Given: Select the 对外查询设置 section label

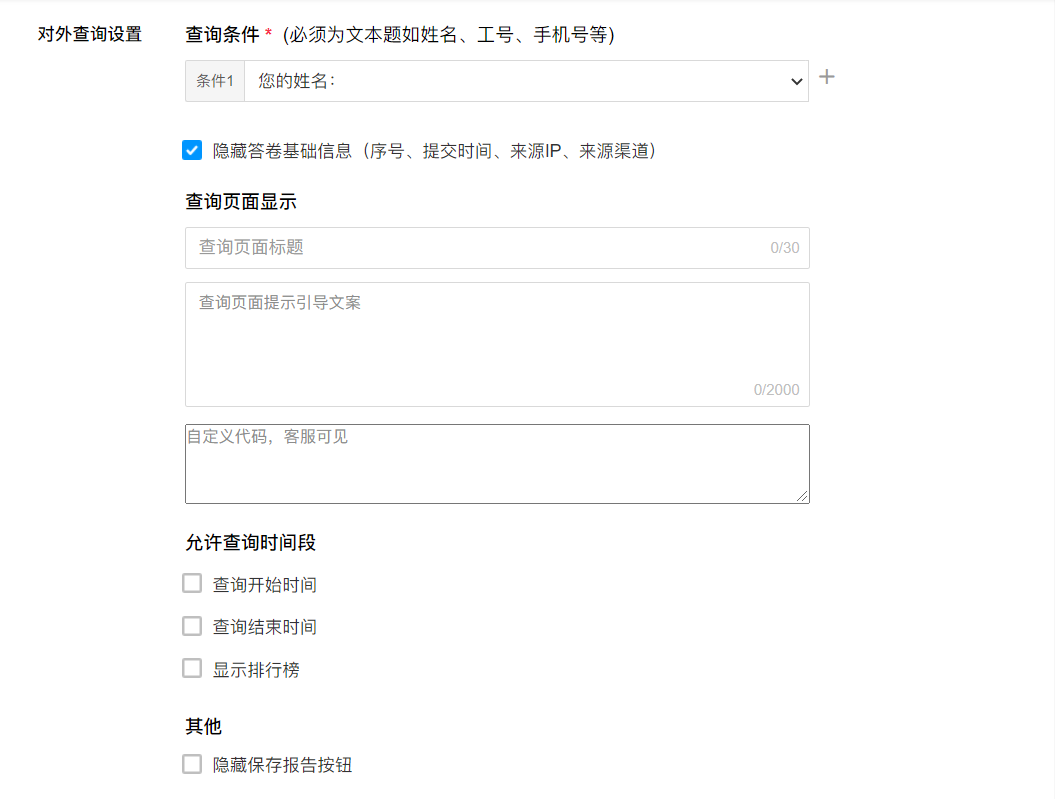Looking at the screenshot, I should tap(89, 34).
